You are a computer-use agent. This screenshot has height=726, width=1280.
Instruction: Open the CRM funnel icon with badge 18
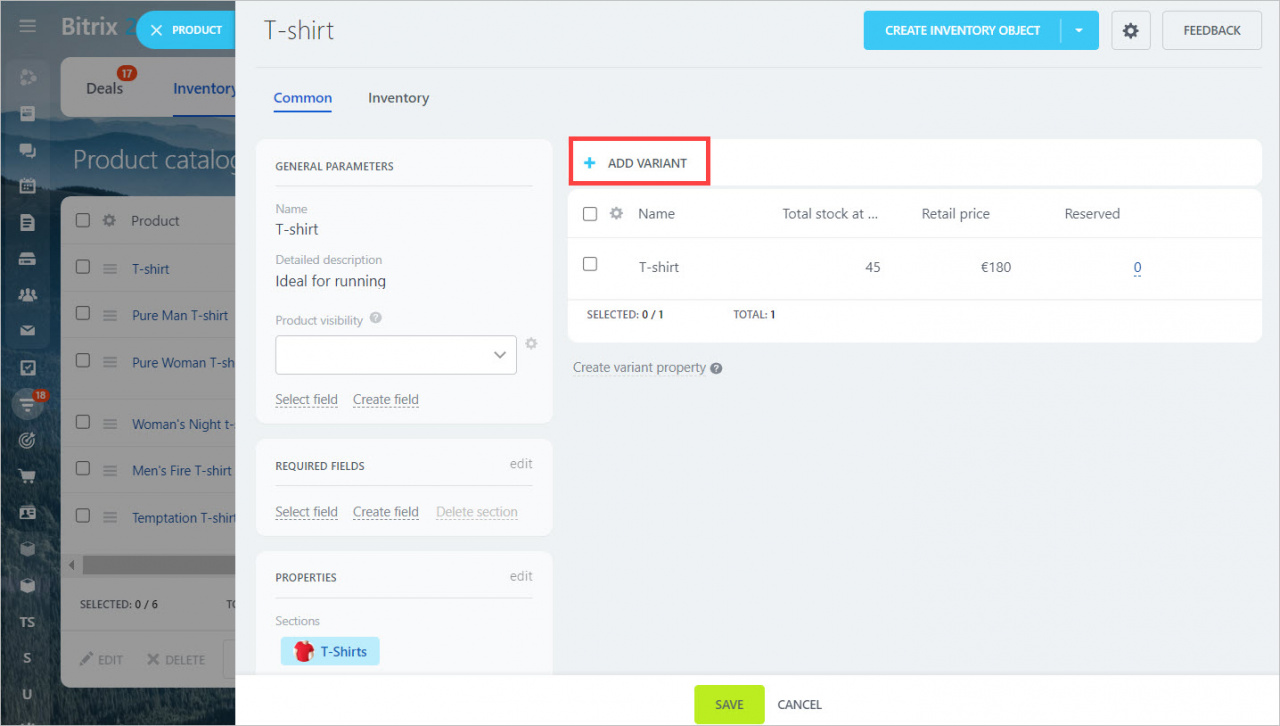click(x=28, y=404)
